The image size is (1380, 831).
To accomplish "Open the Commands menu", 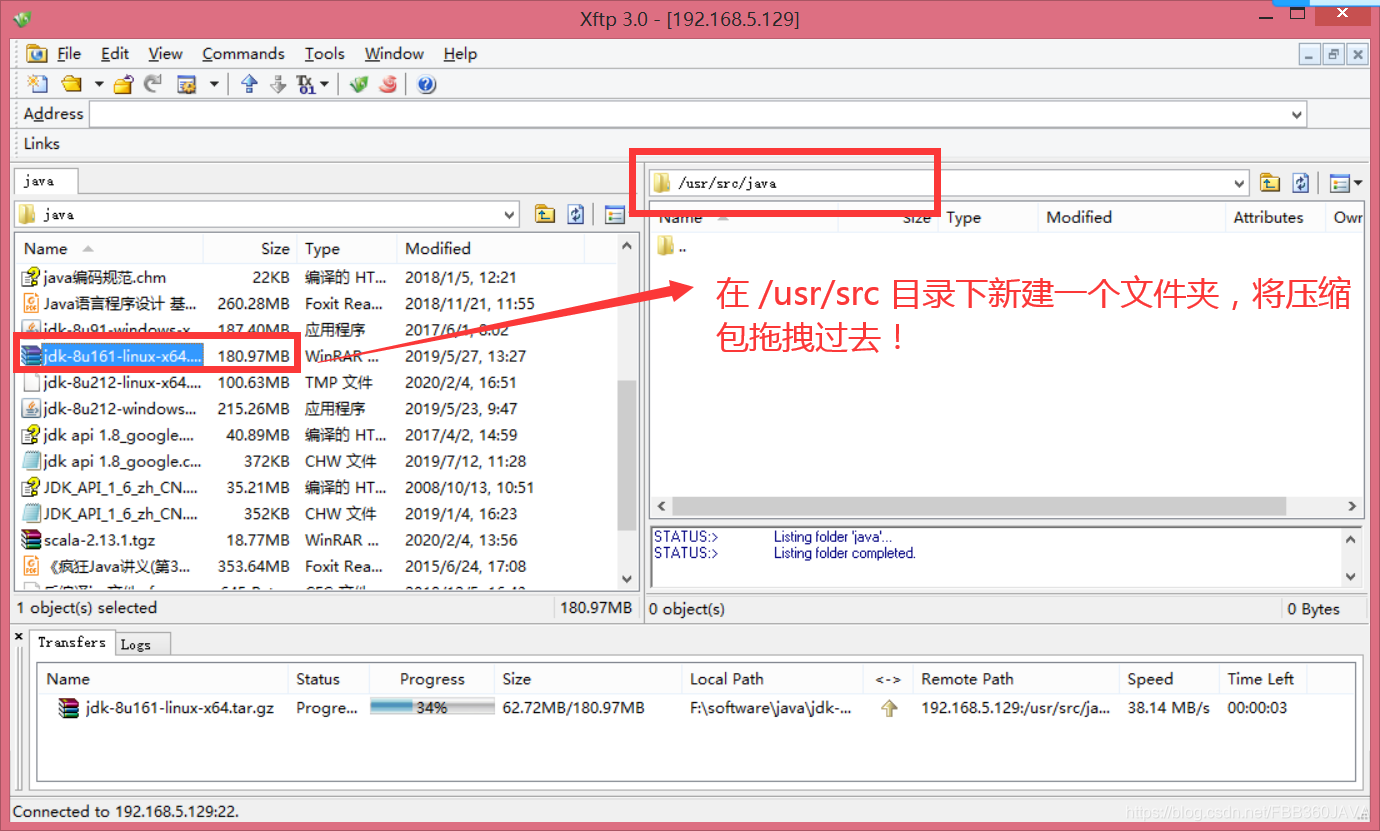I will pyautogui.click(x=243, y=53).
